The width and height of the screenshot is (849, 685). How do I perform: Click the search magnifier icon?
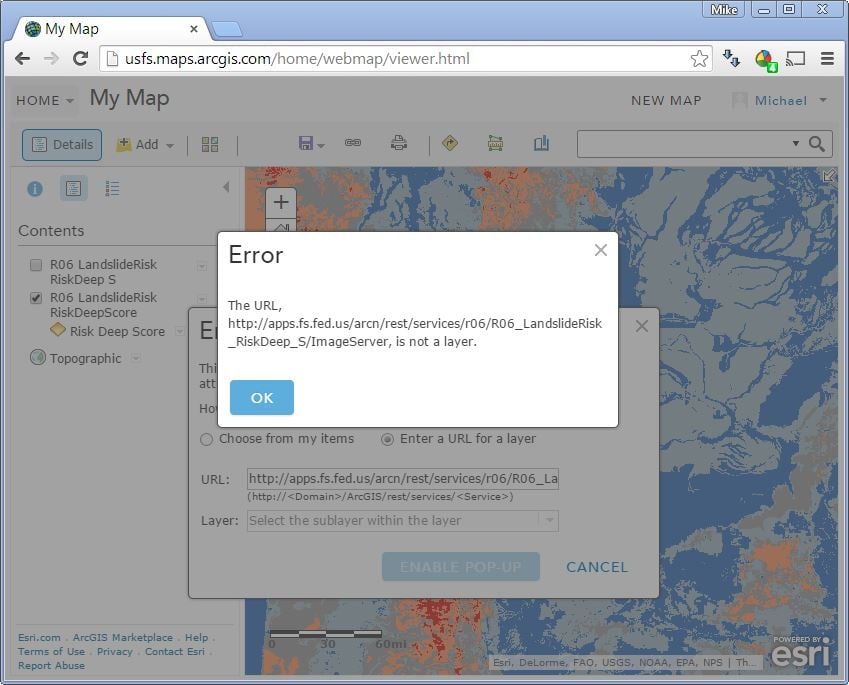coord(817,143)
